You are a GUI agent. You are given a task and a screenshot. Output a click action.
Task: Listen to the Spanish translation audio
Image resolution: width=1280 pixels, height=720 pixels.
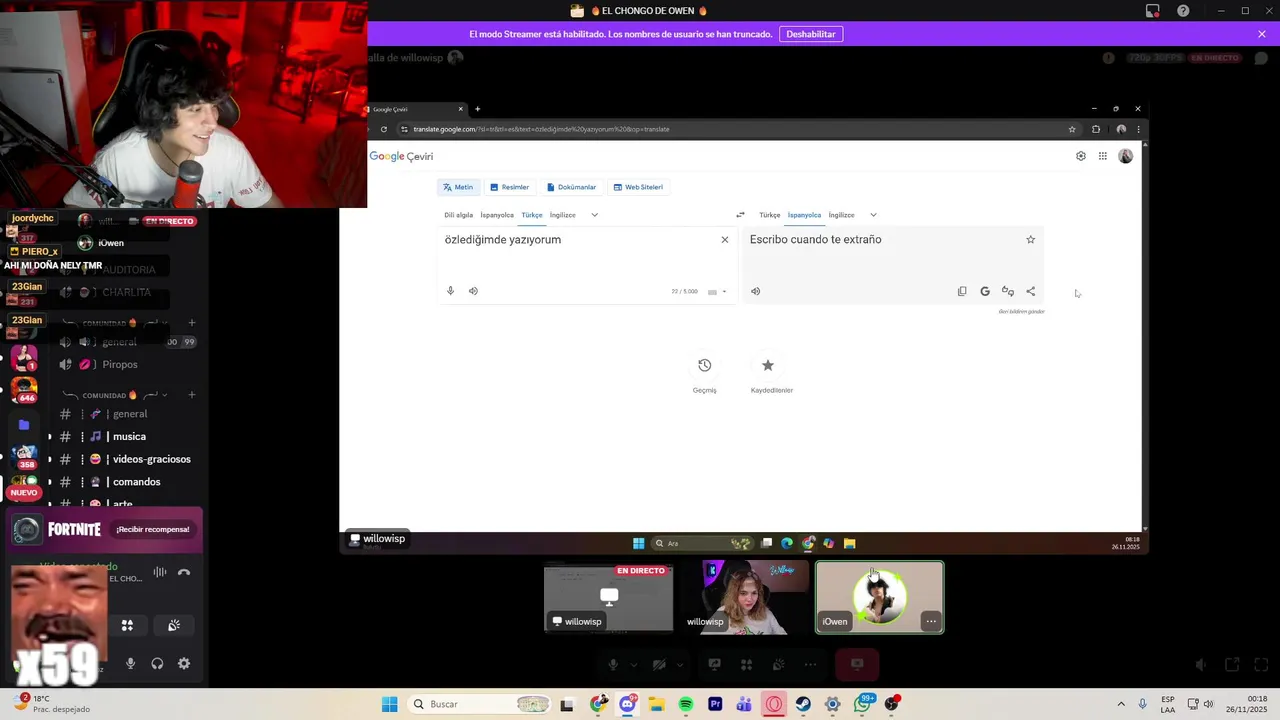[x=755, y=291]
